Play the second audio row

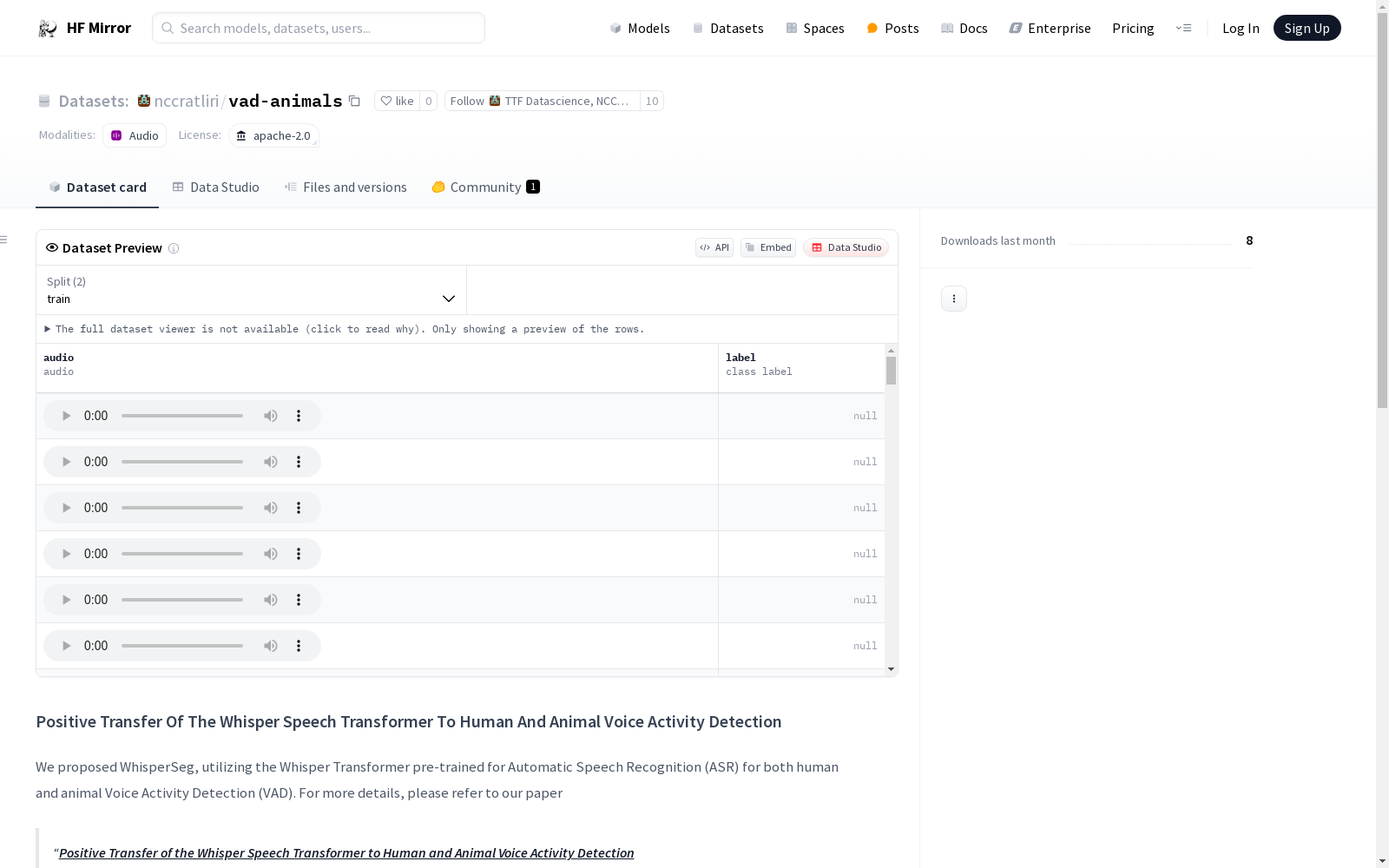point(66,462)
